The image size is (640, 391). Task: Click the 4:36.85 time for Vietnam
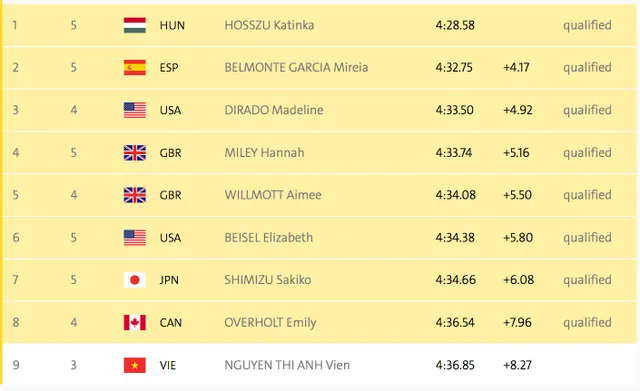coord(455,365)
